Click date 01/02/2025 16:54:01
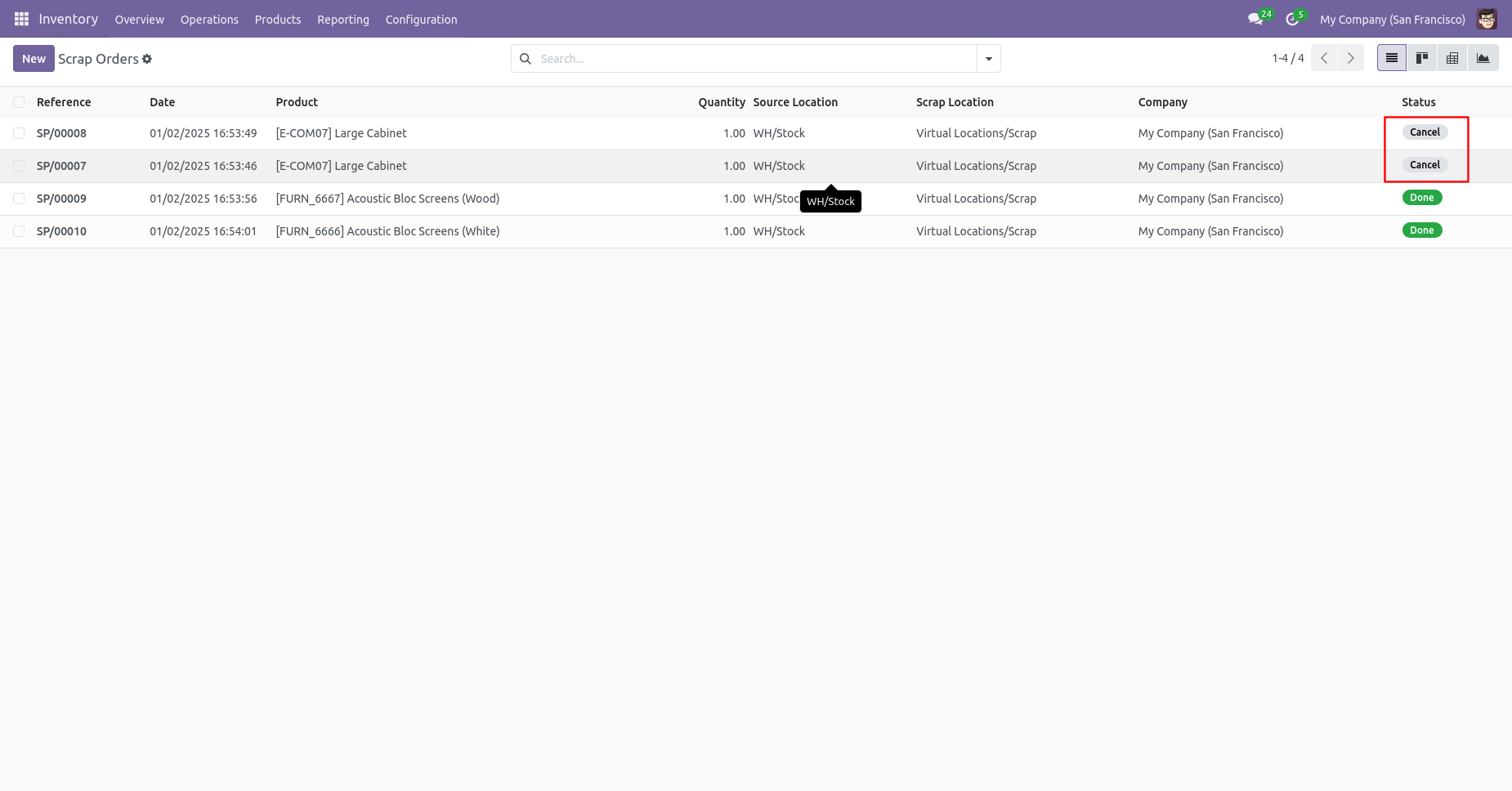1512x791 pixels. [203, 231]
